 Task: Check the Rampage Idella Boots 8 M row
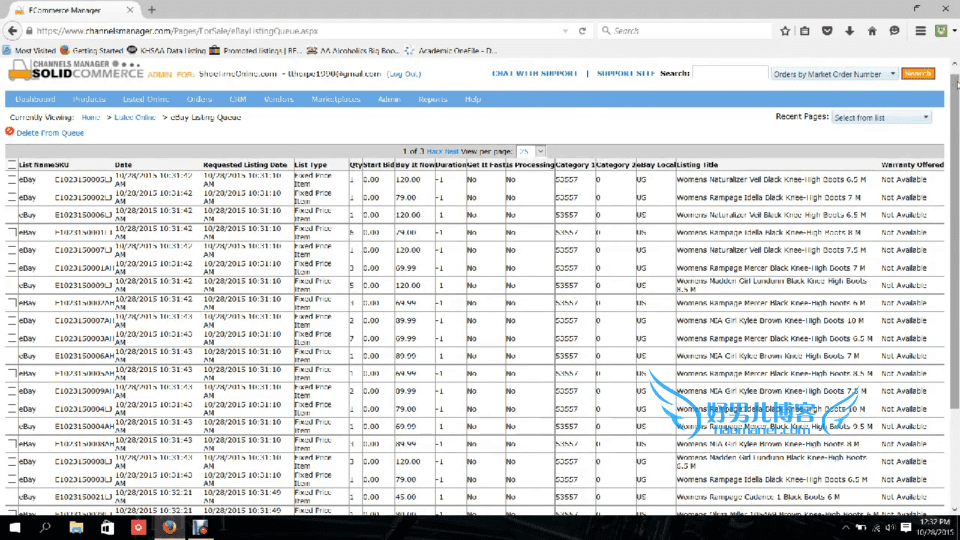point(12,233)
